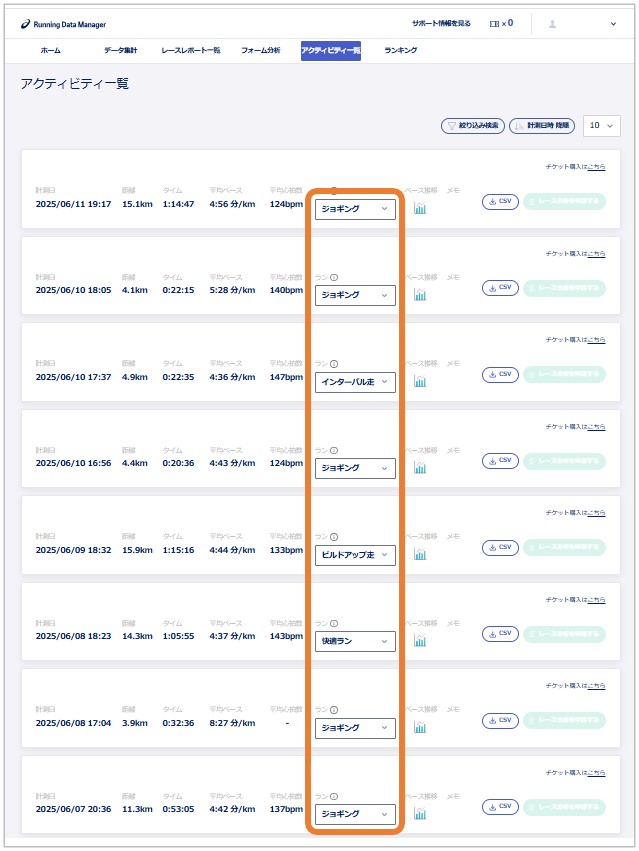Screen dimensions: 639x851
Task: Download CSV for the 2025/06/07 20:36 activity
Action: [x=501, y=806]
